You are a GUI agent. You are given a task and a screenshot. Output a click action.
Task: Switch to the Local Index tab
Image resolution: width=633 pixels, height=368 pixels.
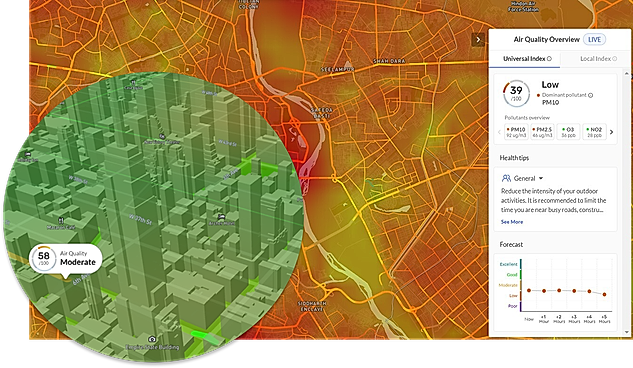[x=595, y=59]
